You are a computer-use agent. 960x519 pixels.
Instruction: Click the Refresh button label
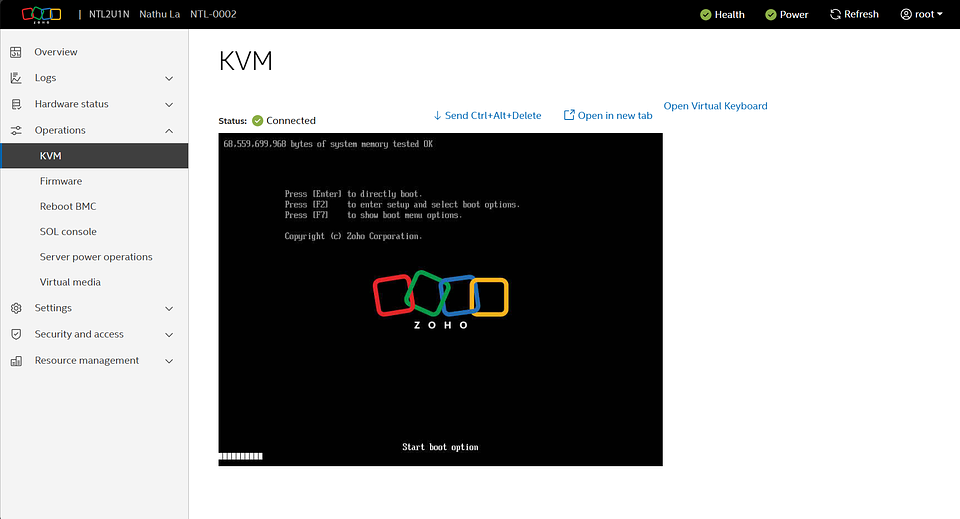click(x=861, y=14)
